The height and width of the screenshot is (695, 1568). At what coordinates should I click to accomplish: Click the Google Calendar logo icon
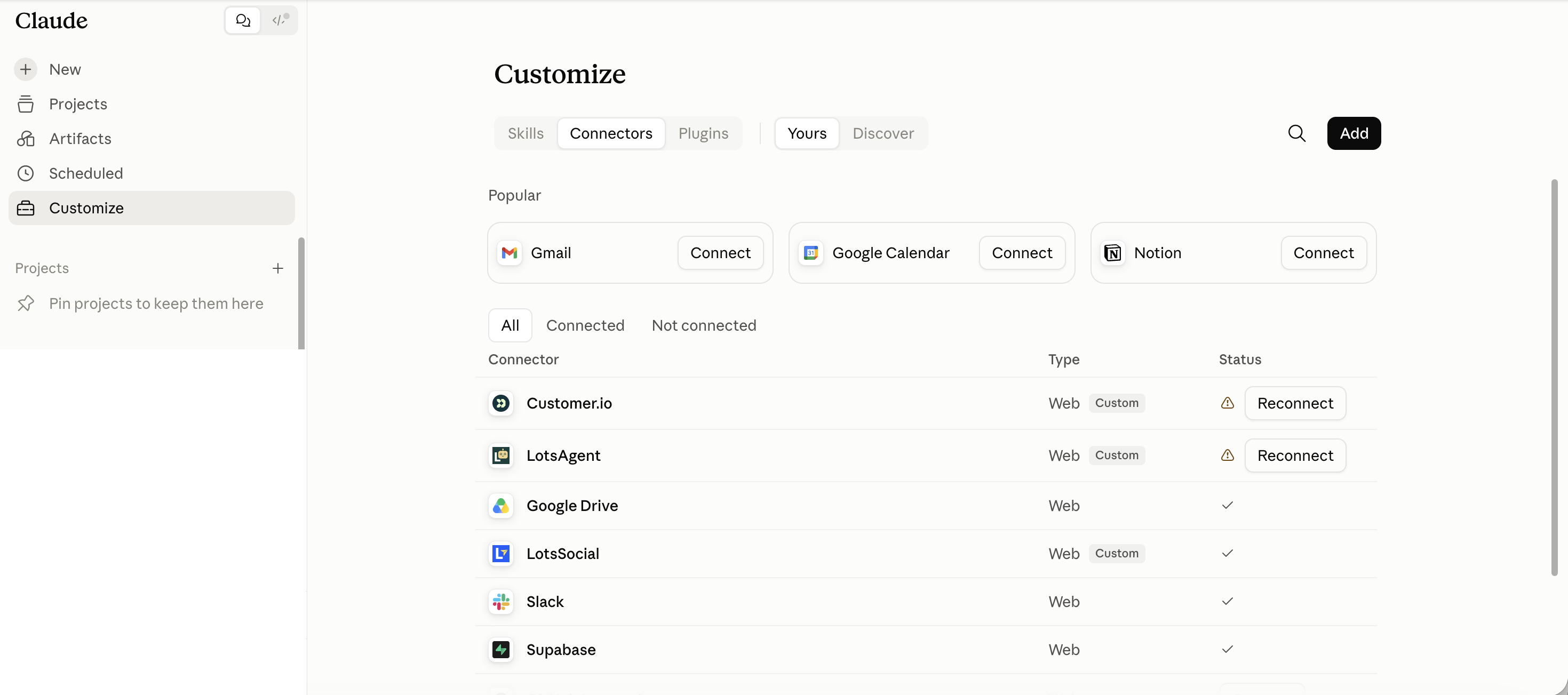click(811, 253)
